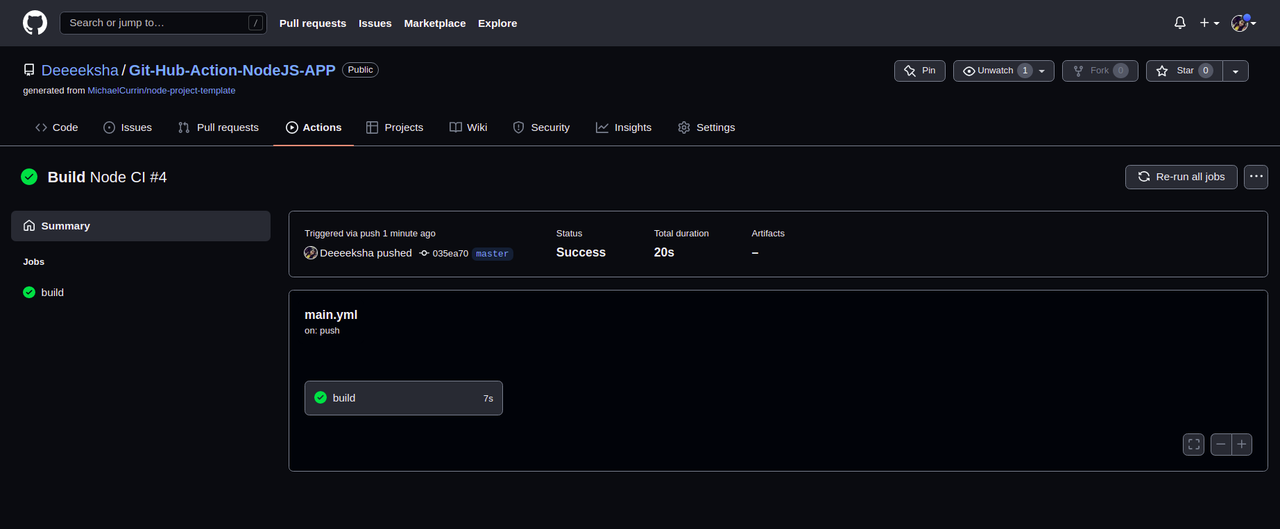Switch to the Settings tab
The image size is (1280, 529).
click(706, 127)
